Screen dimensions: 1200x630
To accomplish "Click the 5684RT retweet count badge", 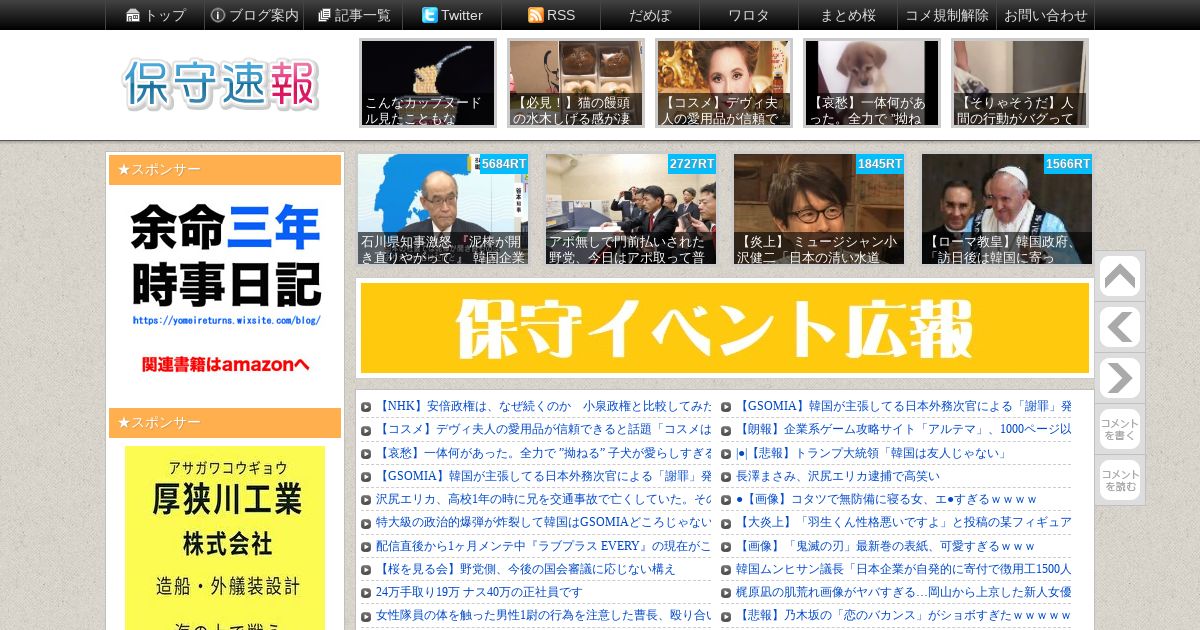I will (x=503, y=164).
